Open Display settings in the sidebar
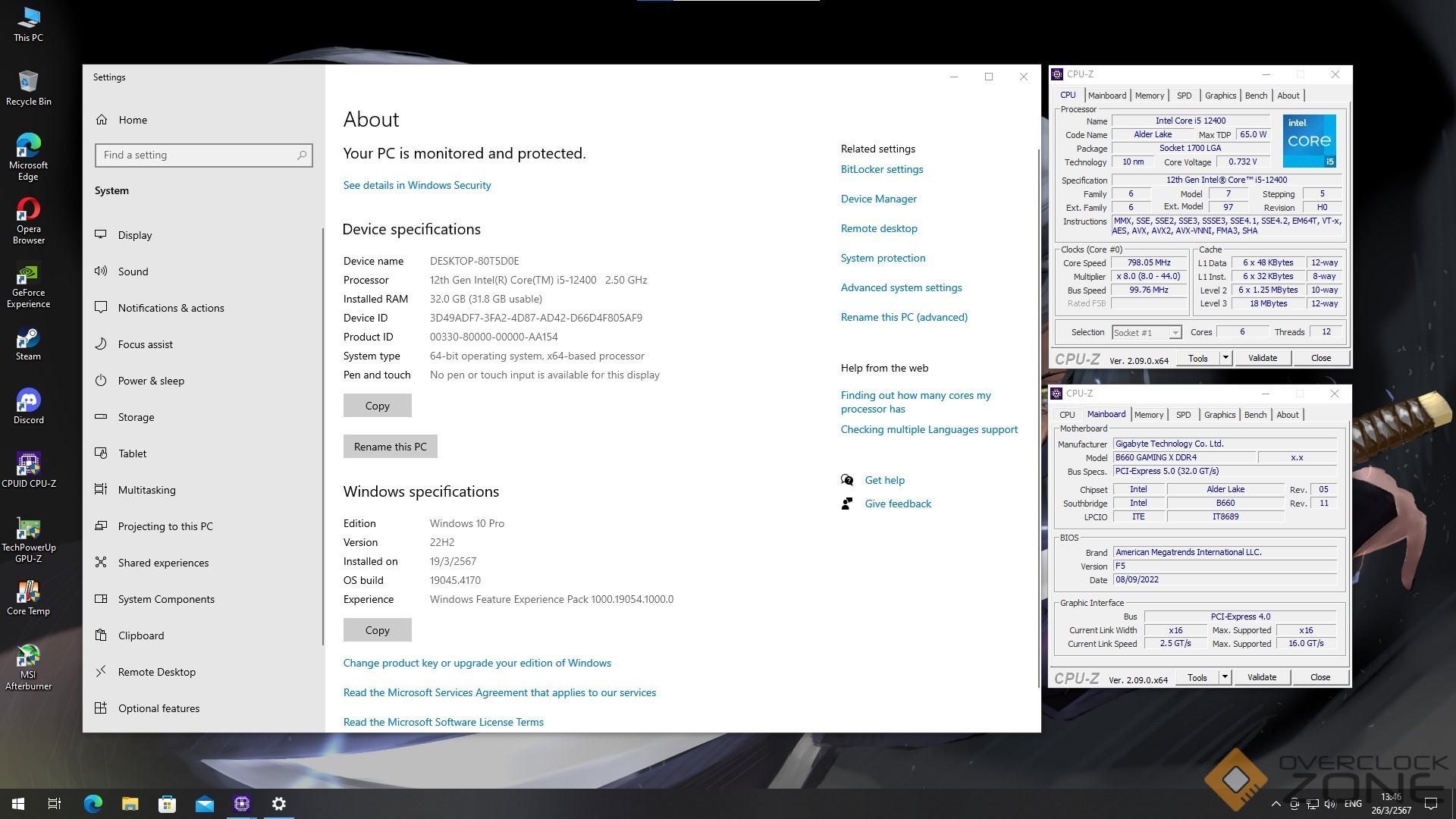The width and height of the screenshot is (1456, 819). 134,235
